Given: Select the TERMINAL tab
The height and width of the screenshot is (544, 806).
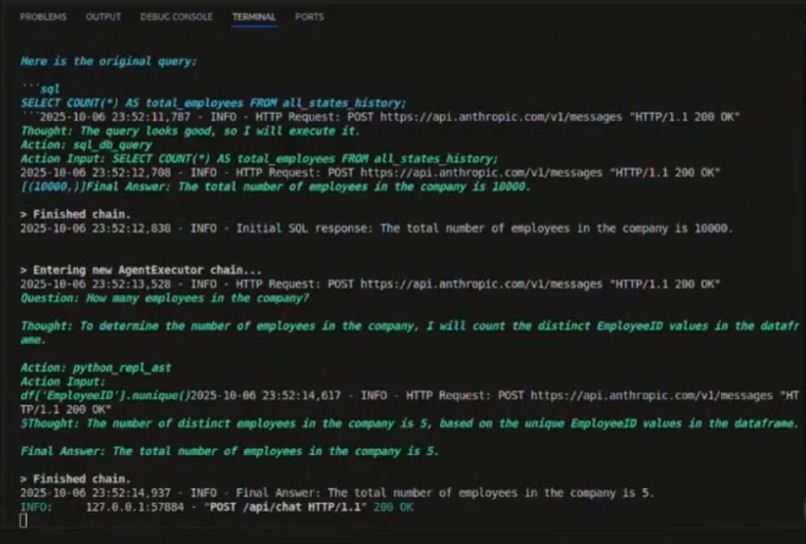Looking at the screenshot, I should click(254, 17).
